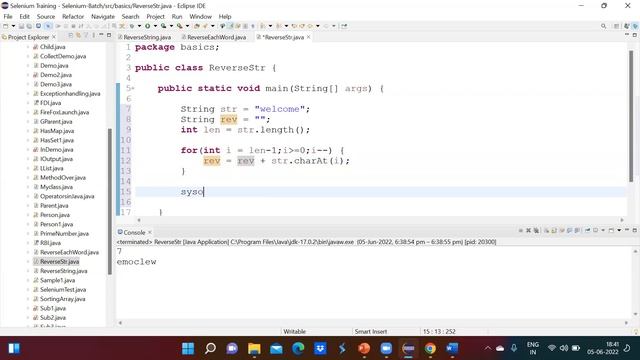
Task: Click Remove Launch console X icon
Action: tap(529, 231)
